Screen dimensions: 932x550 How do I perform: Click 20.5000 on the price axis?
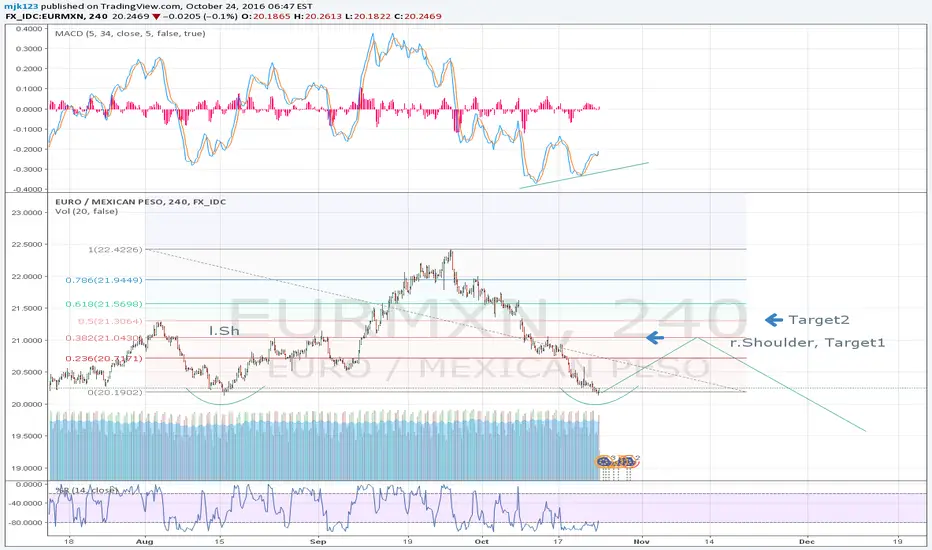click(x=27, y=372)
